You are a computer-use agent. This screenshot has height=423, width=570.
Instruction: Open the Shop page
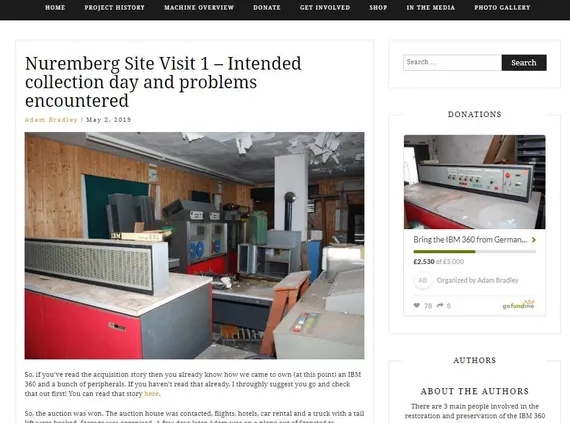click(378, 8)
